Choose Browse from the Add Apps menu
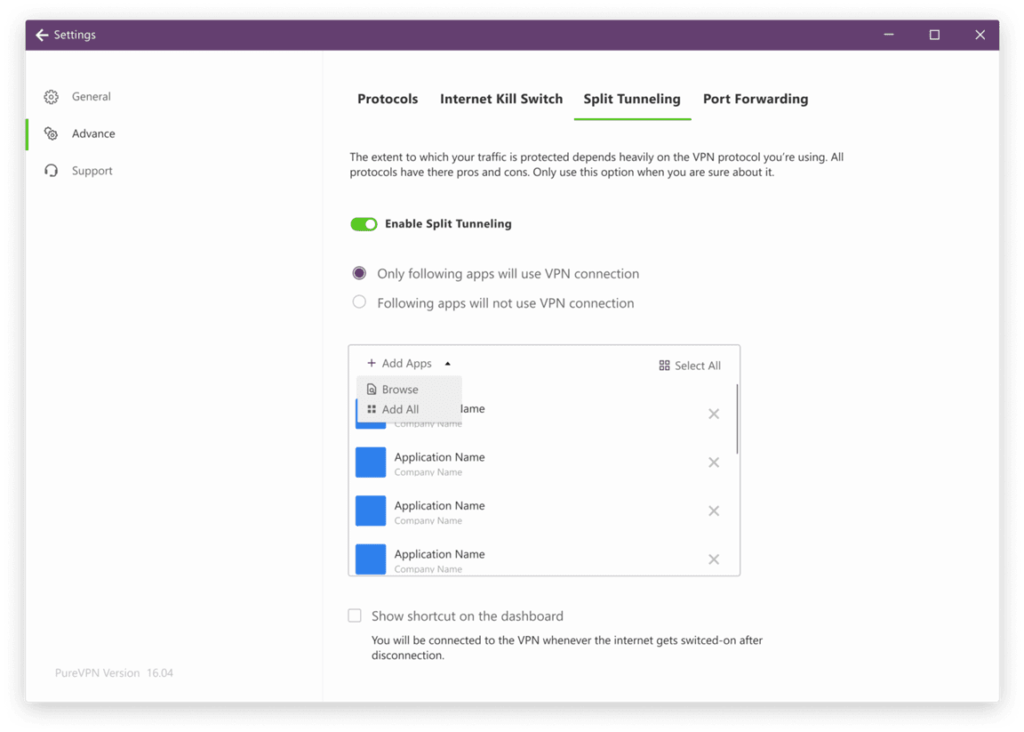Image resolution: width=1024 pixels, height=732 pixels. (400, 390)
